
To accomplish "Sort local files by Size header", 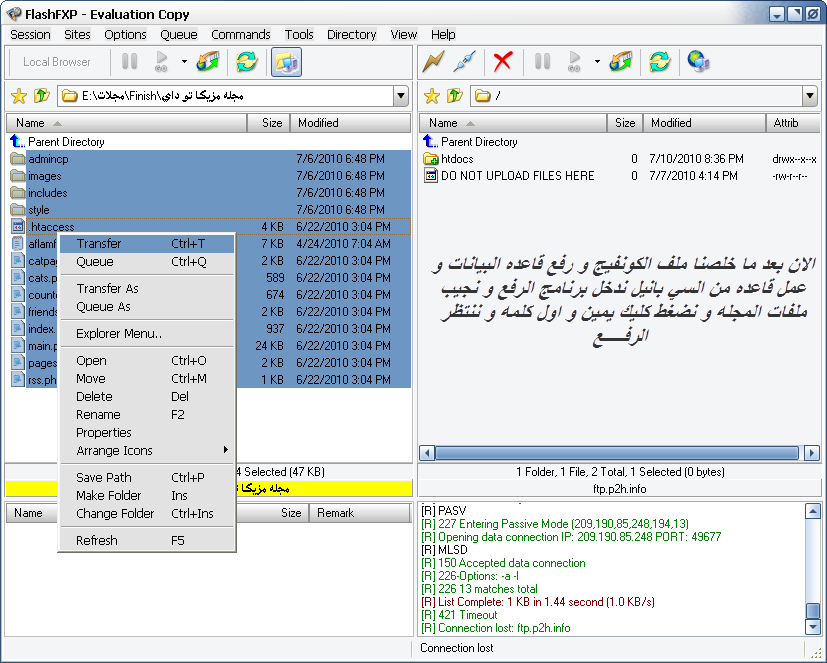I will point(268,123).
